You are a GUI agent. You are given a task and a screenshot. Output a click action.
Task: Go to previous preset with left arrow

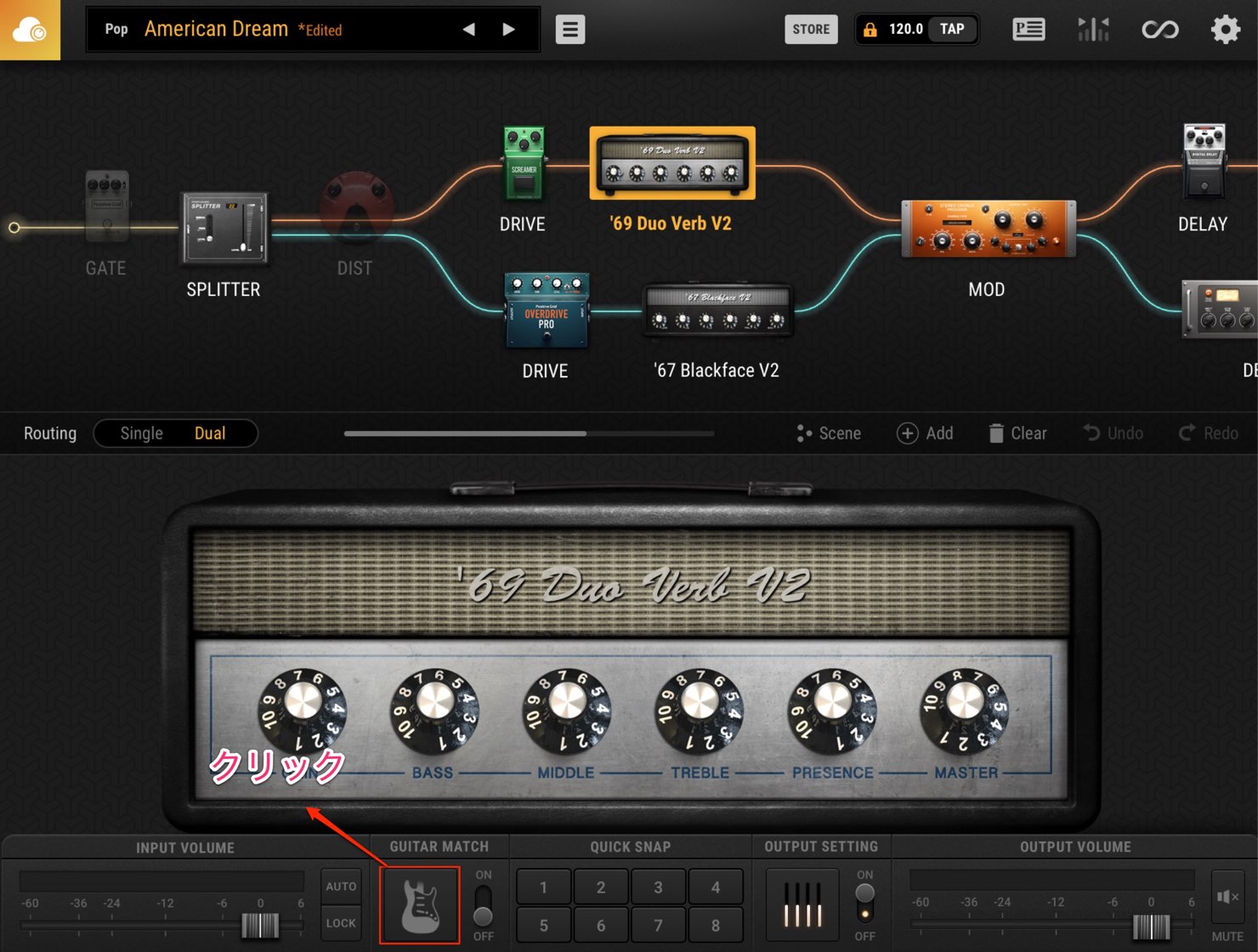(x=468, y=29)
